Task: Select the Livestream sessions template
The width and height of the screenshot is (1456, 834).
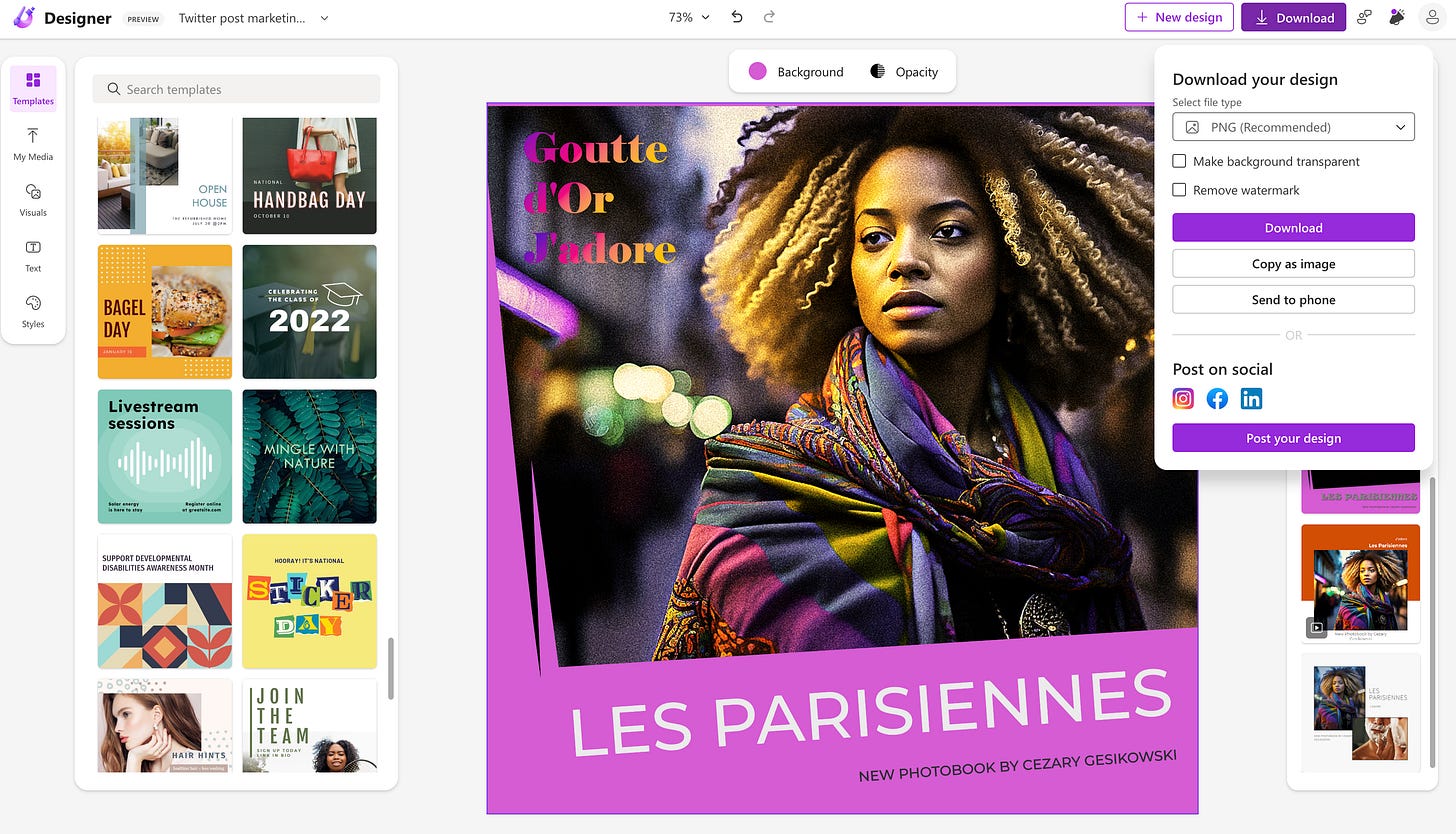Action: 165,456
